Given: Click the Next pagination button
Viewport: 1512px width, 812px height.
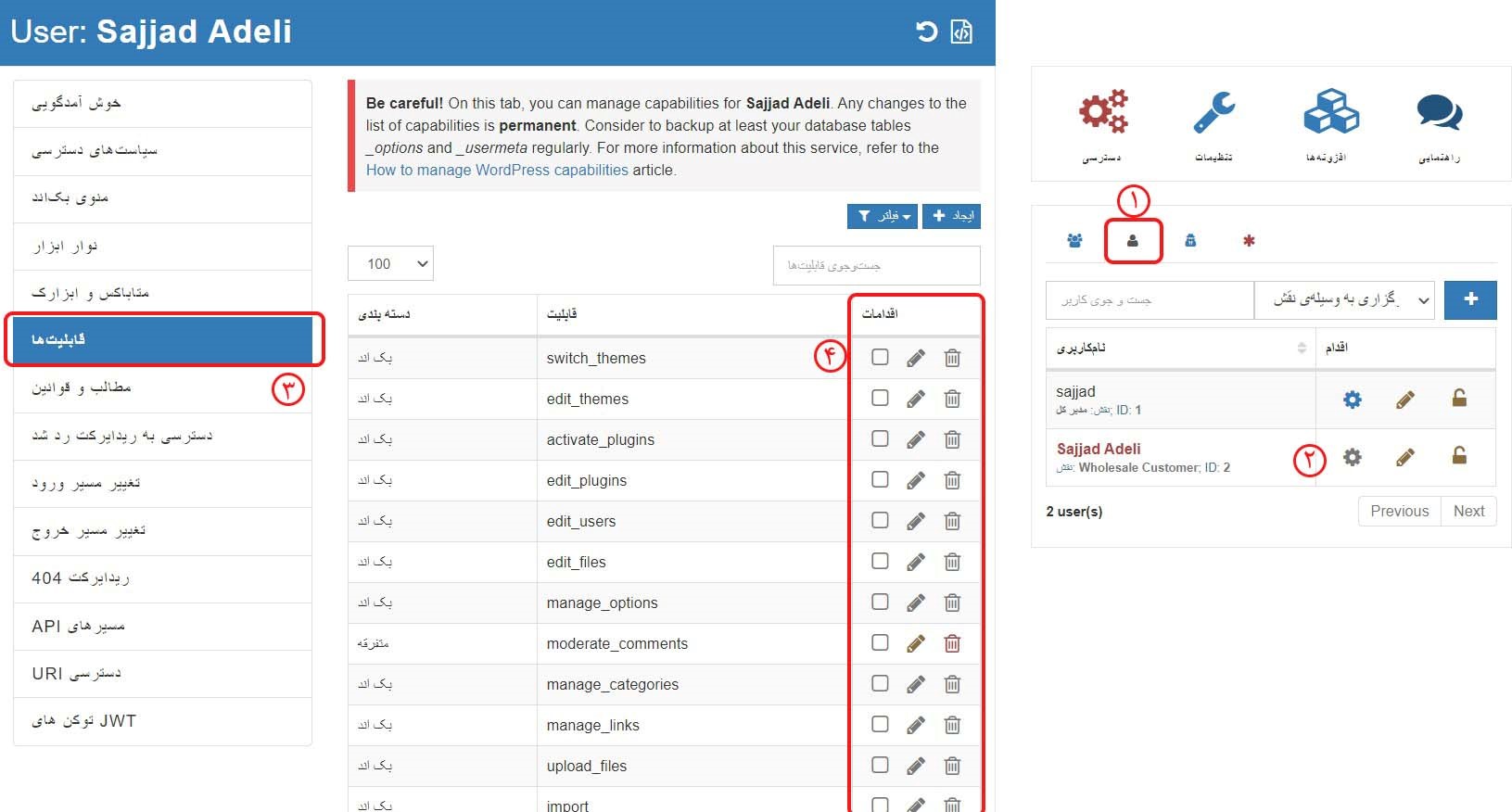Looking at the screenshot, I should 1468,512.
